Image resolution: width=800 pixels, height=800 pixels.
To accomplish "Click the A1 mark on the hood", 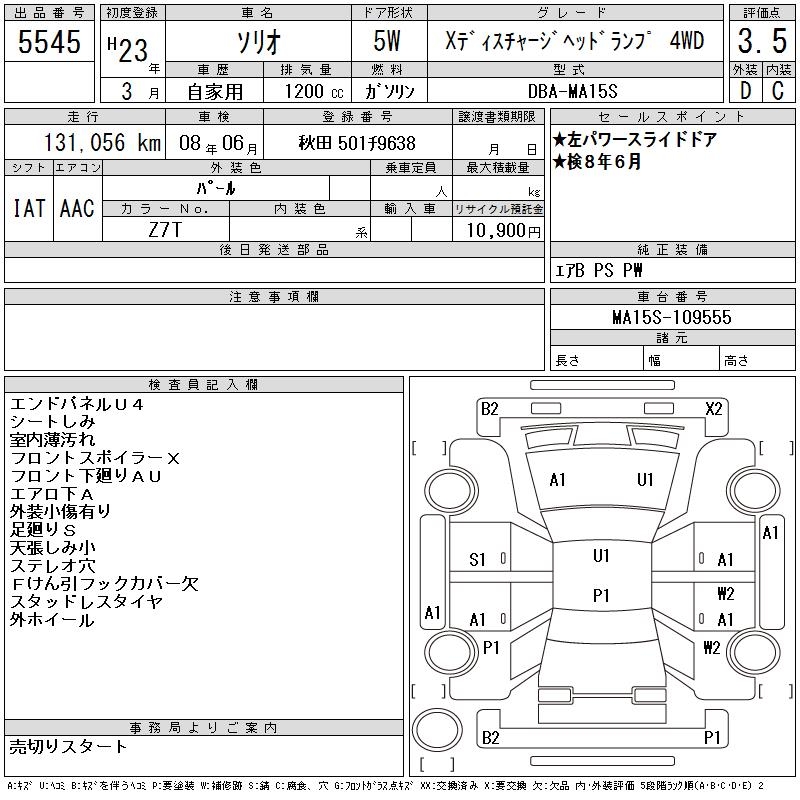I will [x=558, y=480].
